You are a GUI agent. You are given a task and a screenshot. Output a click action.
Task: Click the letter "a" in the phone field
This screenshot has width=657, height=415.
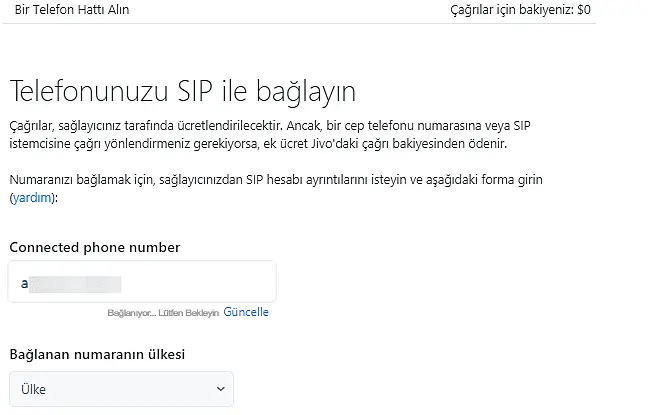24,283
